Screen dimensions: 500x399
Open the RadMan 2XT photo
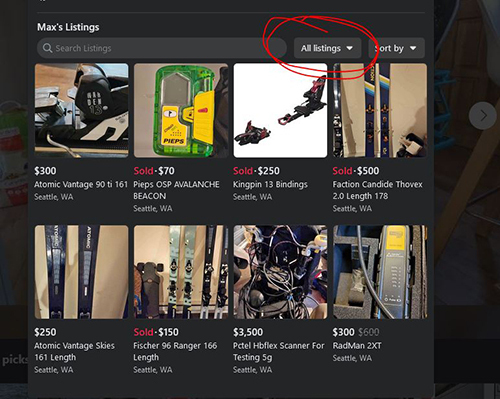pos(380,272)
